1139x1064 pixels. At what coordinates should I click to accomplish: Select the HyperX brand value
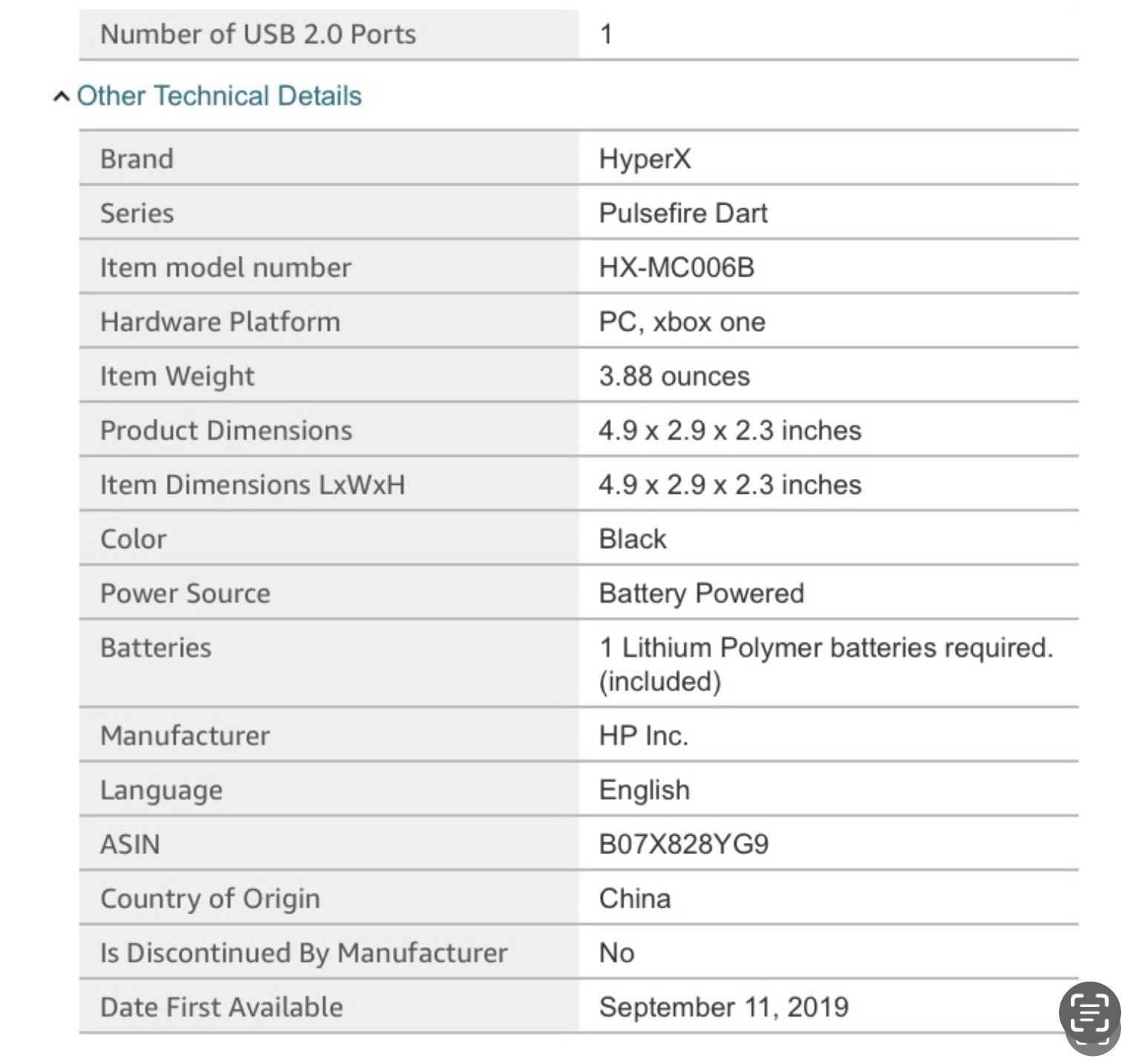pos(644,159)
